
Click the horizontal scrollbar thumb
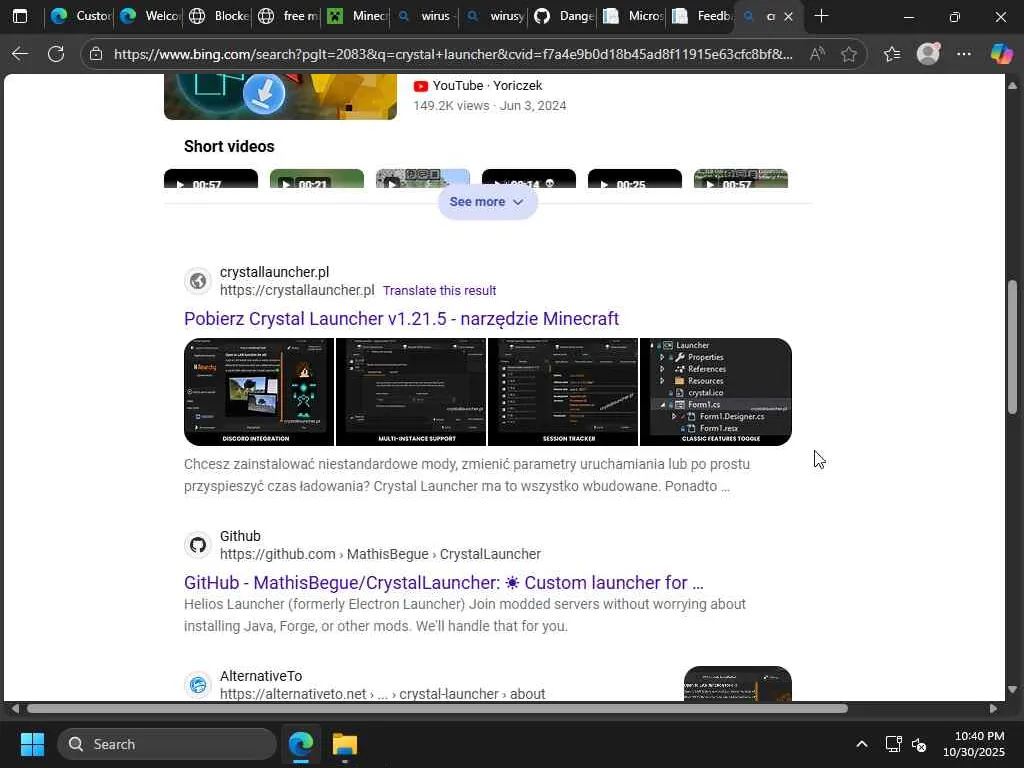(437, 709)
